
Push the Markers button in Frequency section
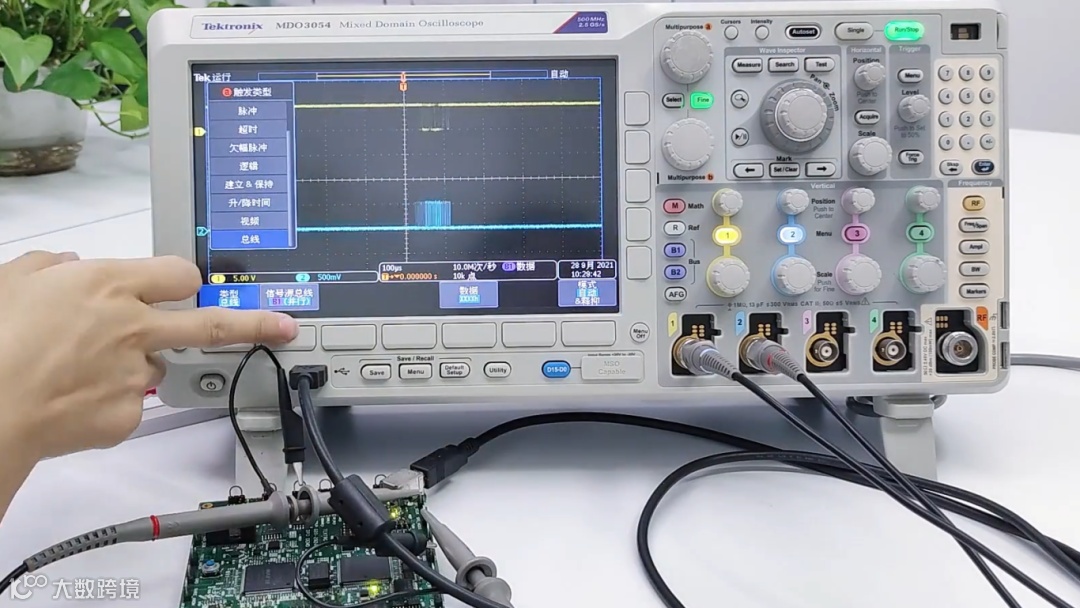975,291
